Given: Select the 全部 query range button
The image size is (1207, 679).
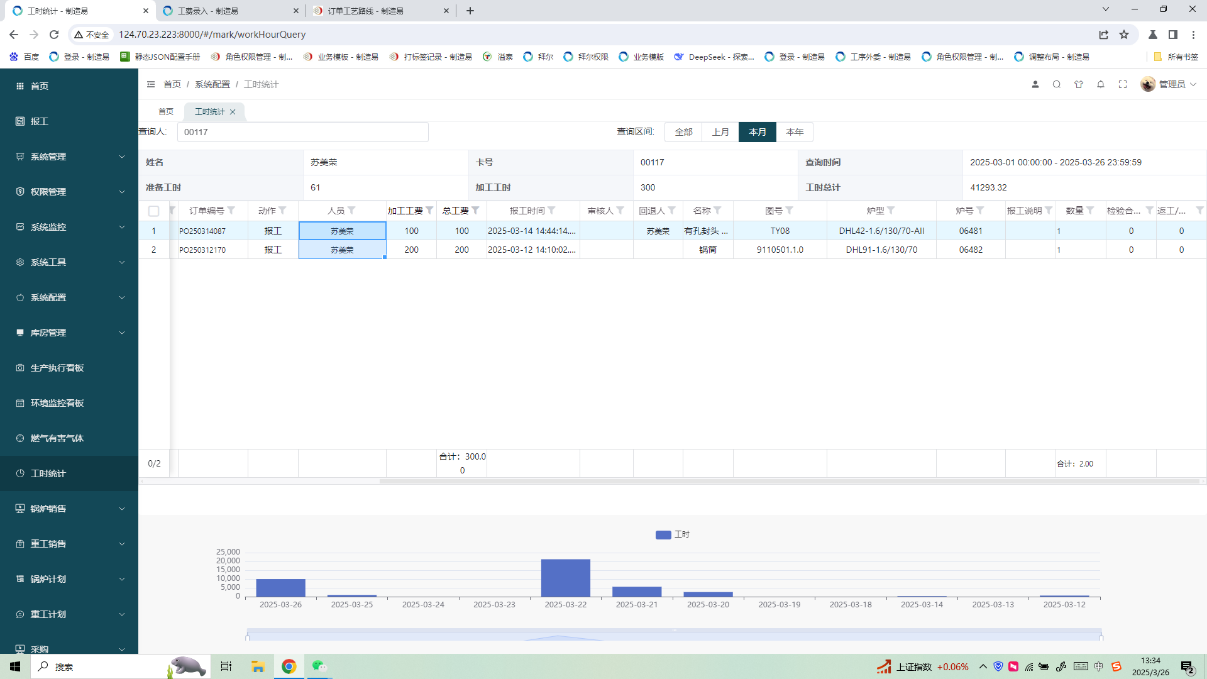Looking at the screenshot, I should (683, 132).
